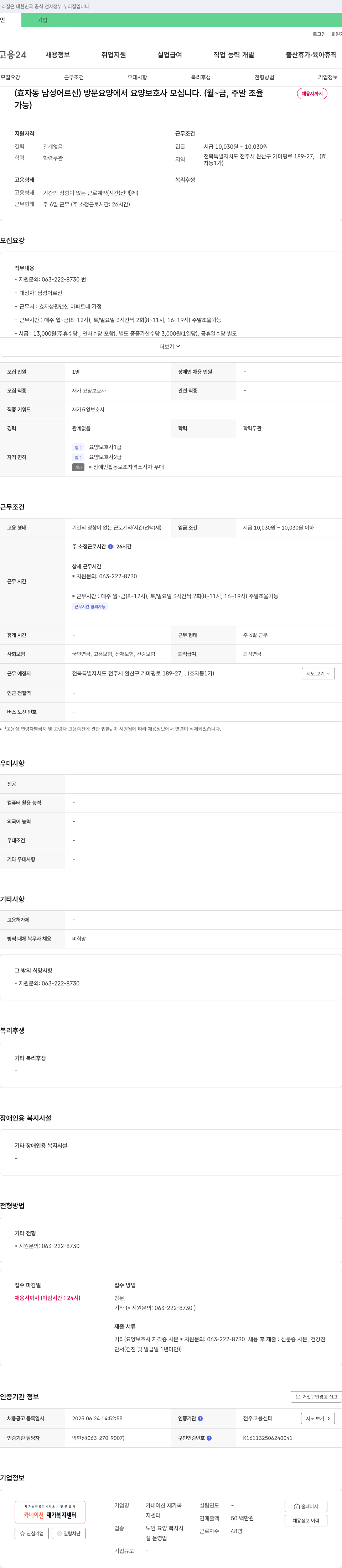342x1568 pixels.
Task: Click the siren icon on 거짓구인광고 신고
Action: pos(298,1396)
